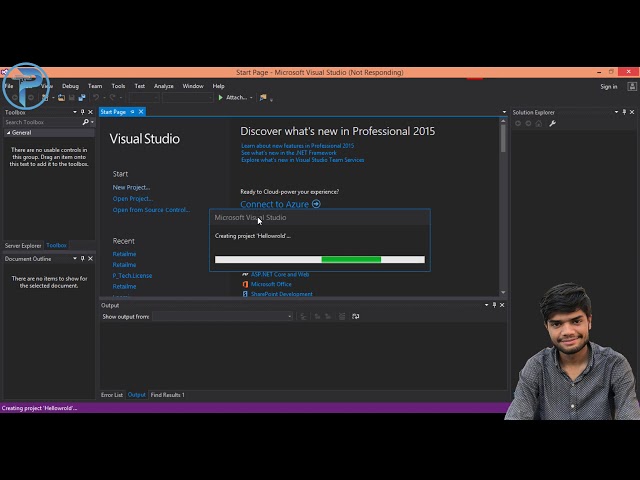Open Solution Explorer Properties wrench icon
The width and height of the screenshot is (640, 480).
coord(552,123)
